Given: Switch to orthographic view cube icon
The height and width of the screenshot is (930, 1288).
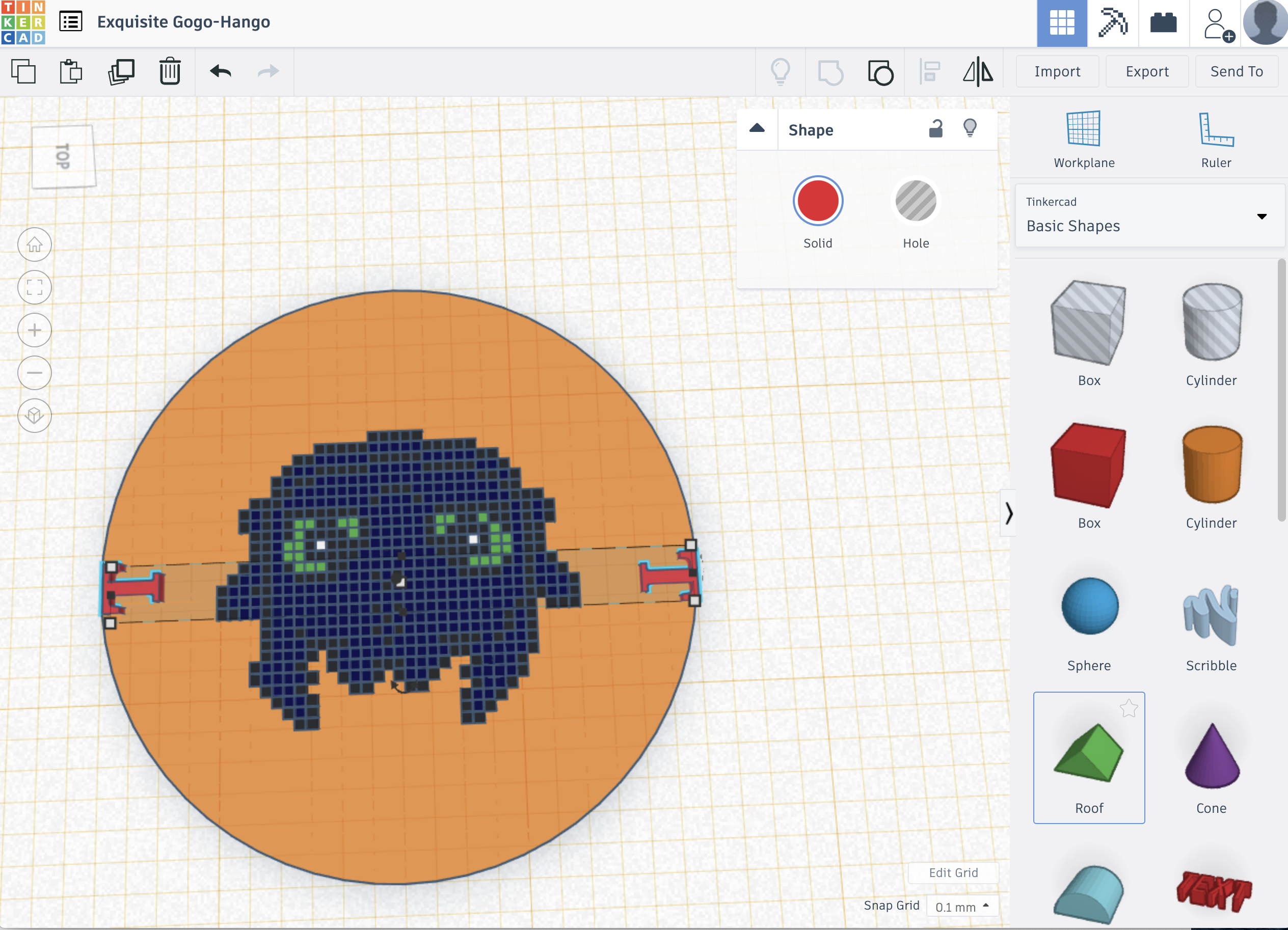Looking at the screenshot, I should (x=35, y=416).
